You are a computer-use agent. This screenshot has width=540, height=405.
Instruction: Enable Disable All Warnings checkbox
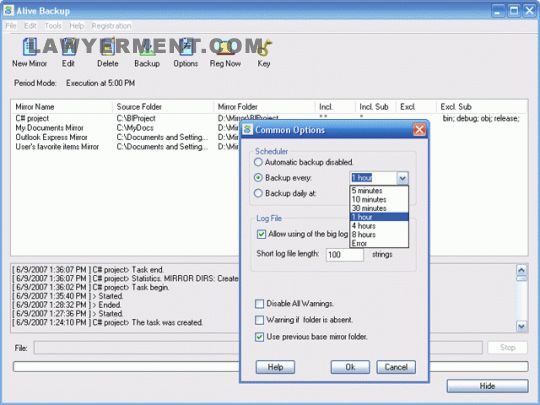(x=259, y=304)
